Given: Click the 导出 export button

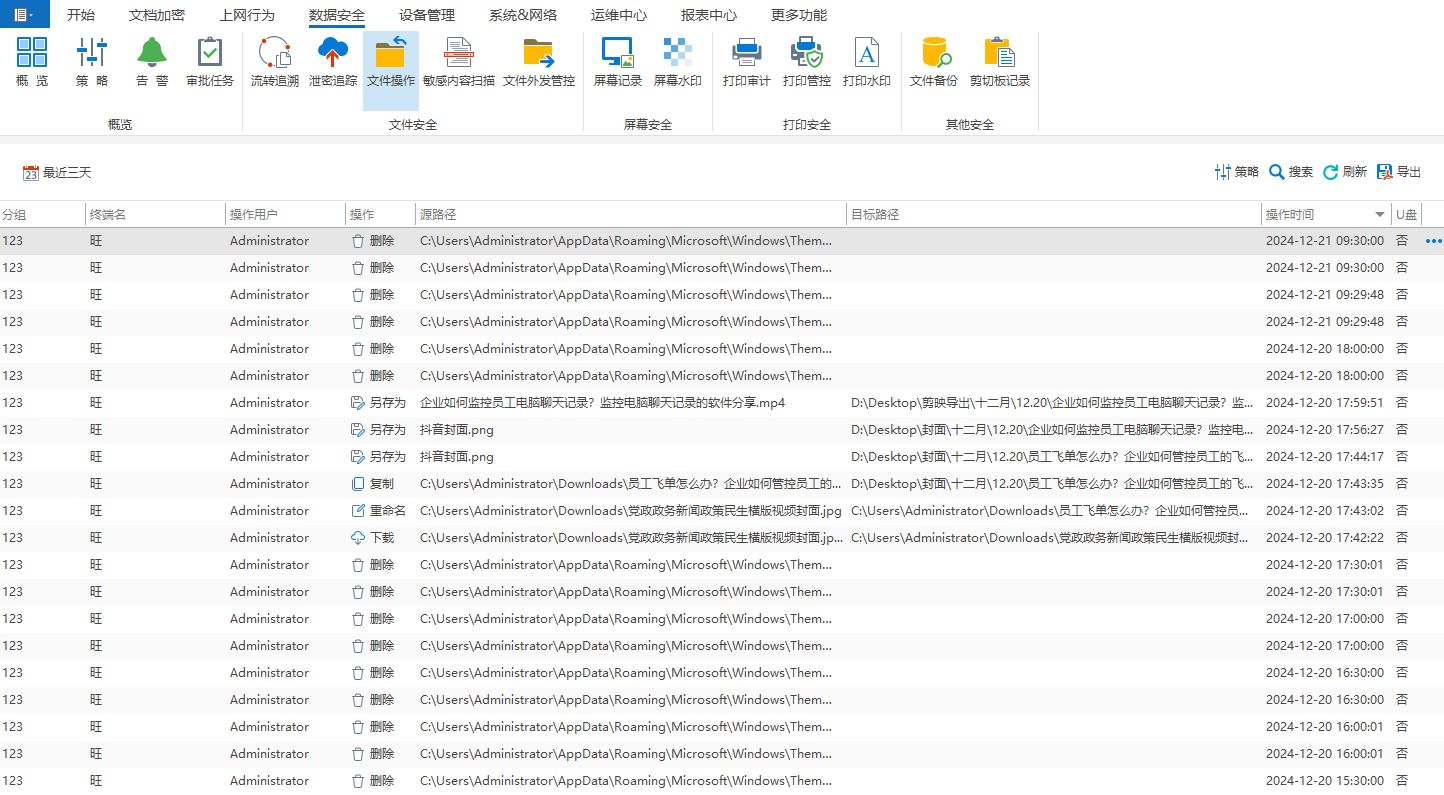Looking at the screenshot, I should point(1399,172).
